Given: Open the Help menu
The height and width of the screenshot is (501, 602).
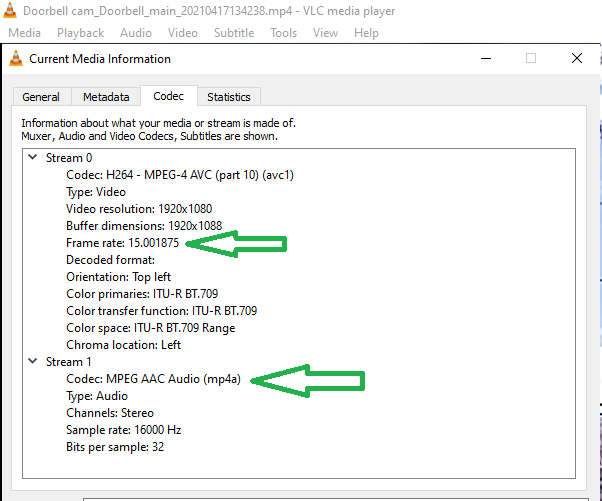Looking at the screenshot, I should pos(366,33).
